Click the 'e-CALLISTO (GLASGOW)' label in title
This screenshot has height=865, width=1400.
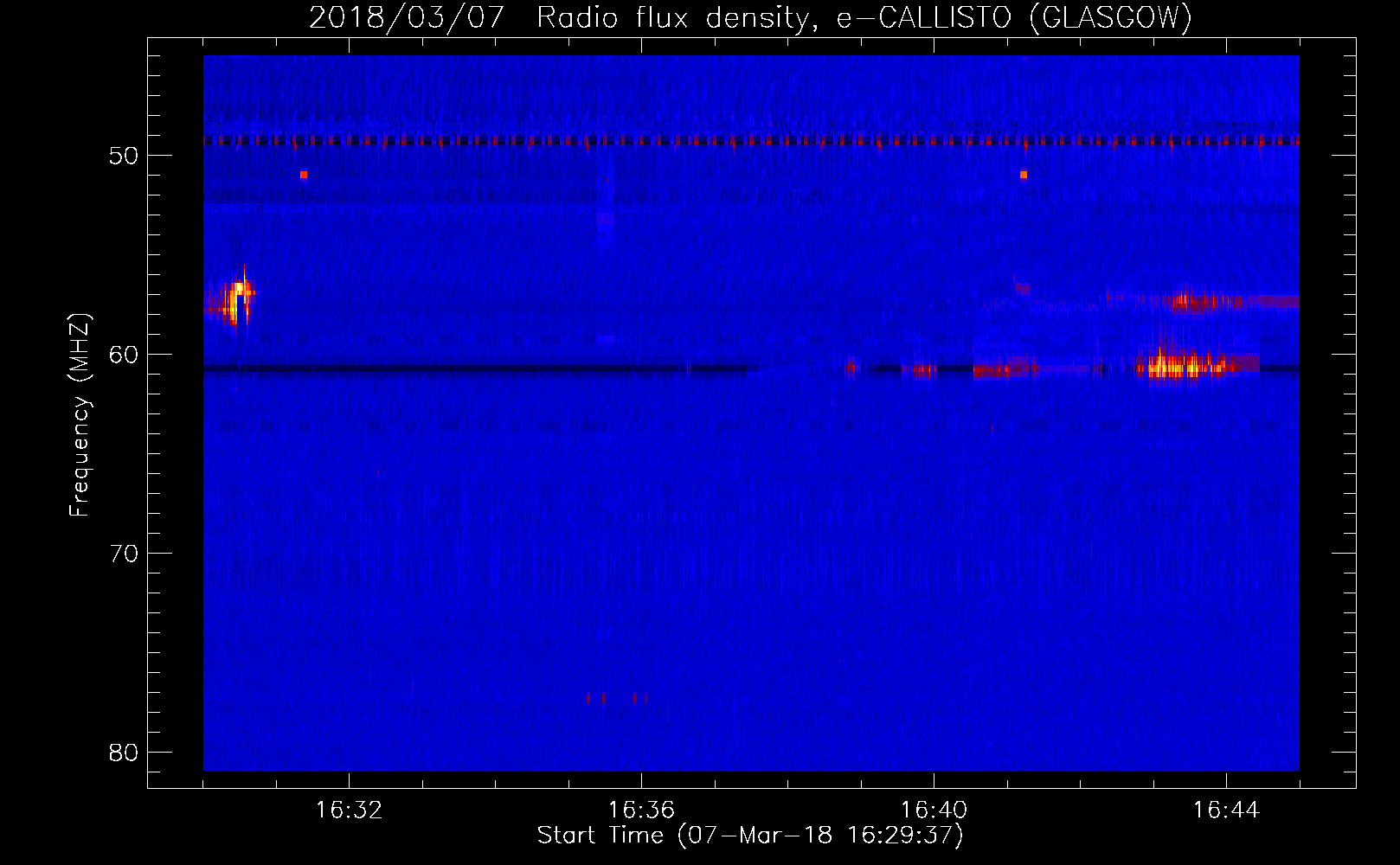point(1015,18)
